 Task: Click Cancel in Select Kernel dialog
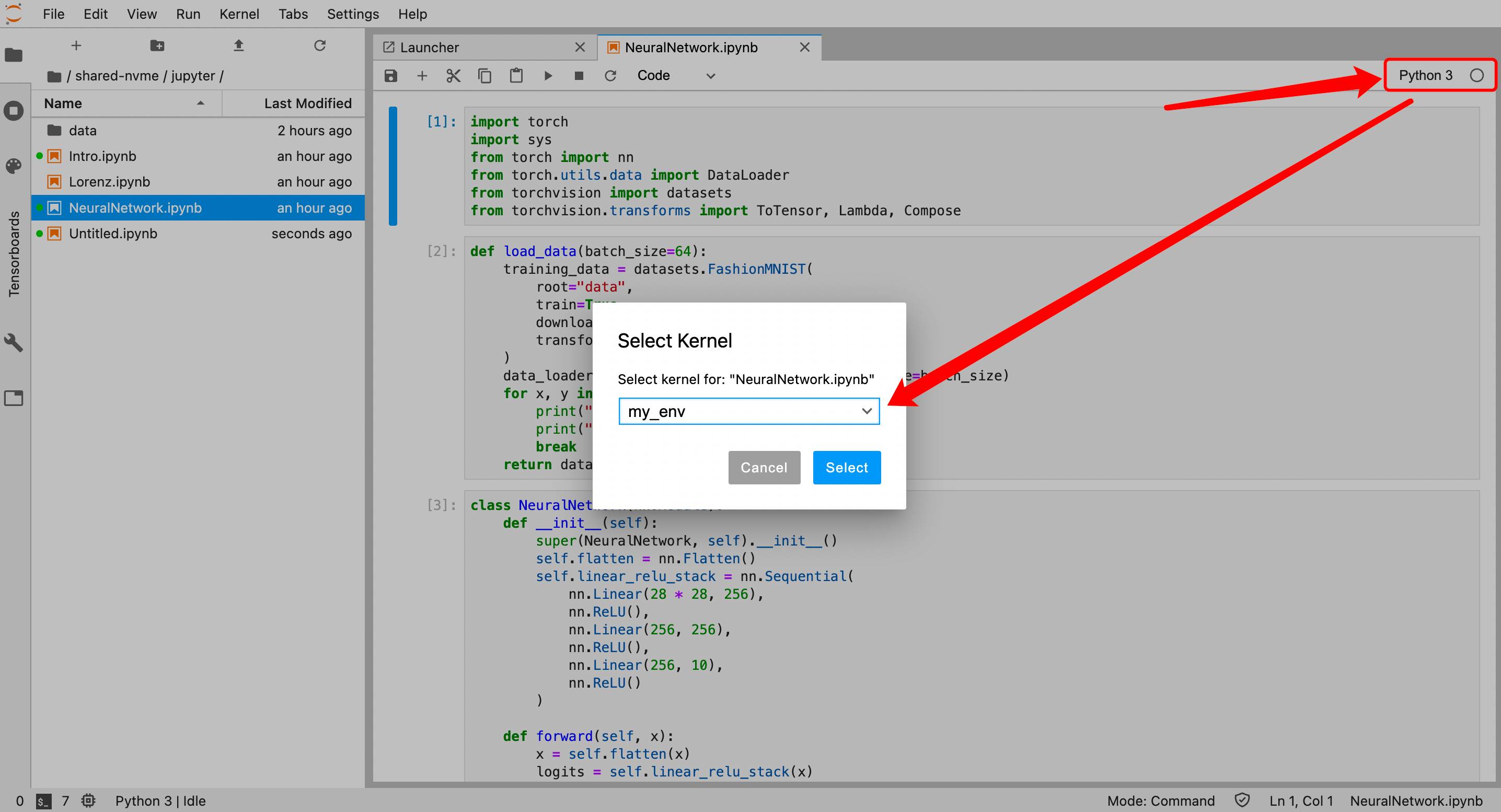764,467
